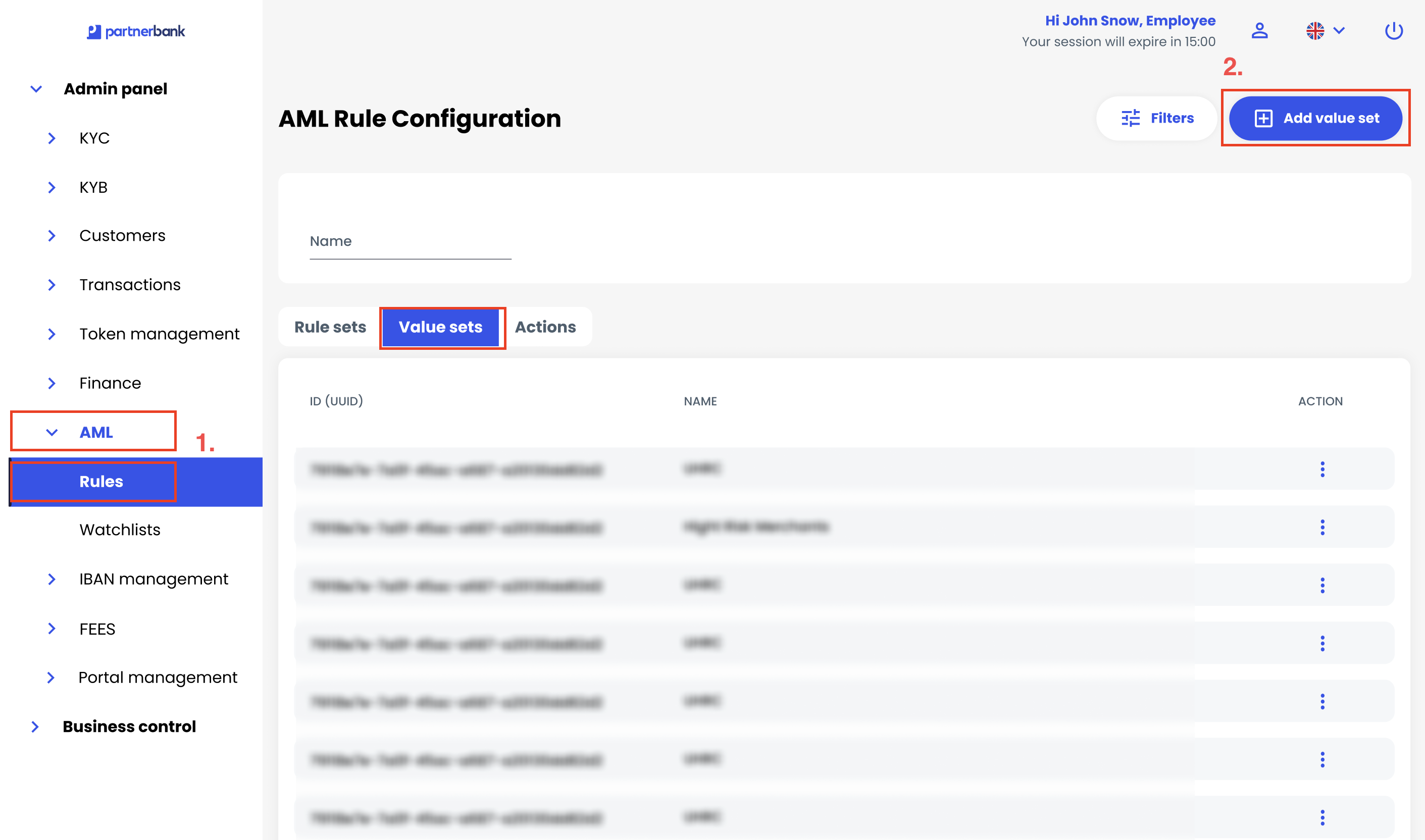Open Watchlists in the AML submenu

tap(120, 530)
